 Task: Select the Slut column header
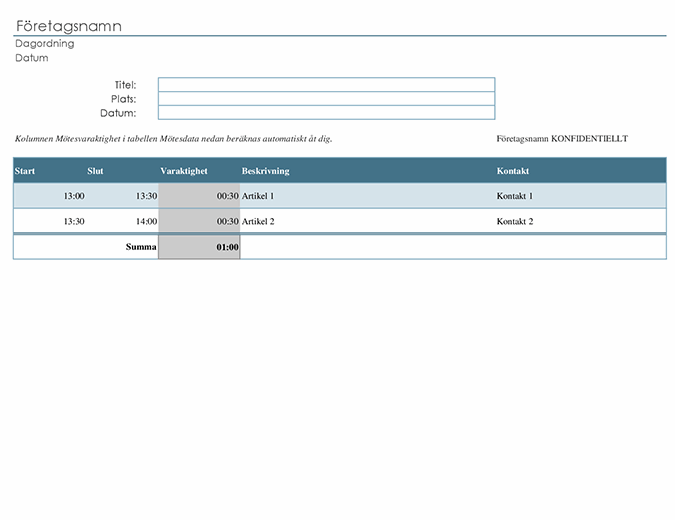click(95, 171)
